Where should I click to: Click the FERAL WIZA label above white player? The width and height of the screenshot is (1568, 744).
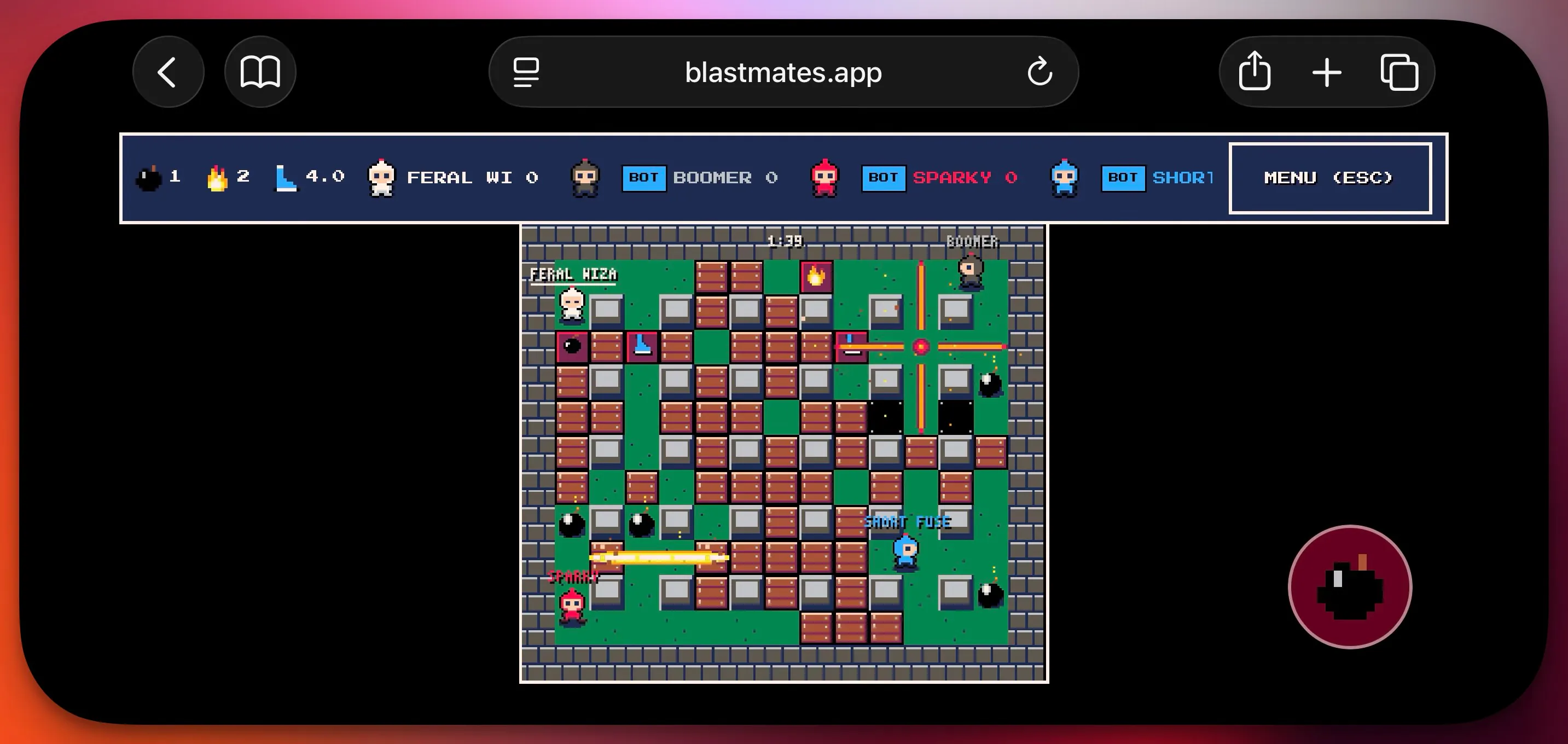[573, 275]
